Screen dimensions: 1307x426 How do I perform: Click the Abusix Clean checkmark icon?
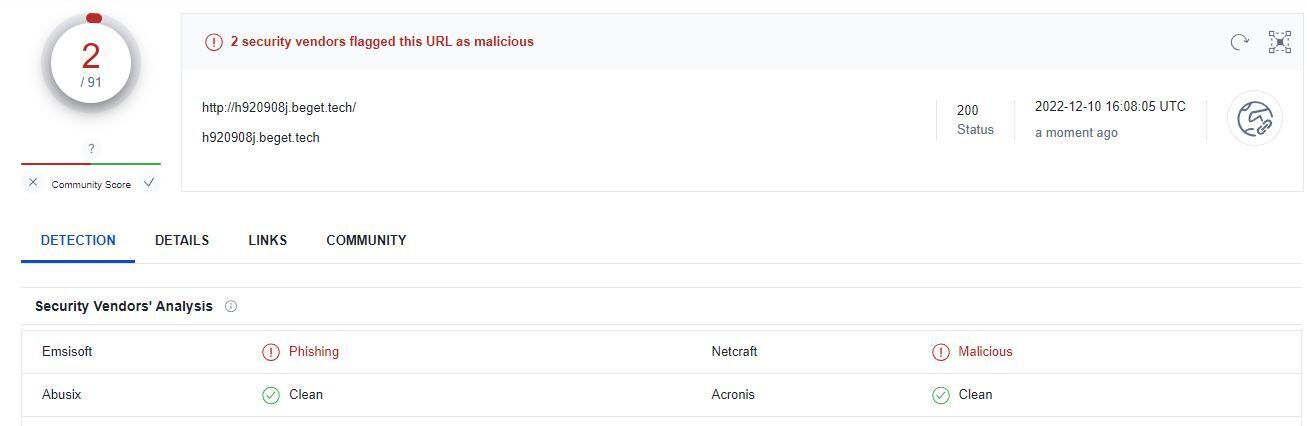point(270,395)
